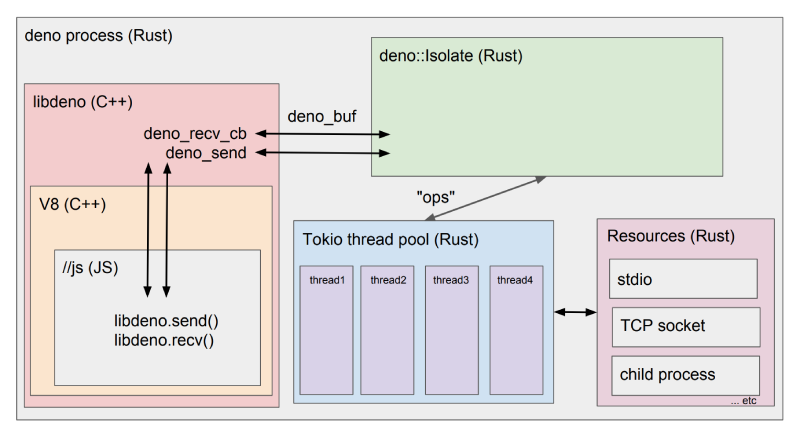Click the "deno_send" label
Image resolution: width=800 pixels, height=430 pixels.
[206, 153]
